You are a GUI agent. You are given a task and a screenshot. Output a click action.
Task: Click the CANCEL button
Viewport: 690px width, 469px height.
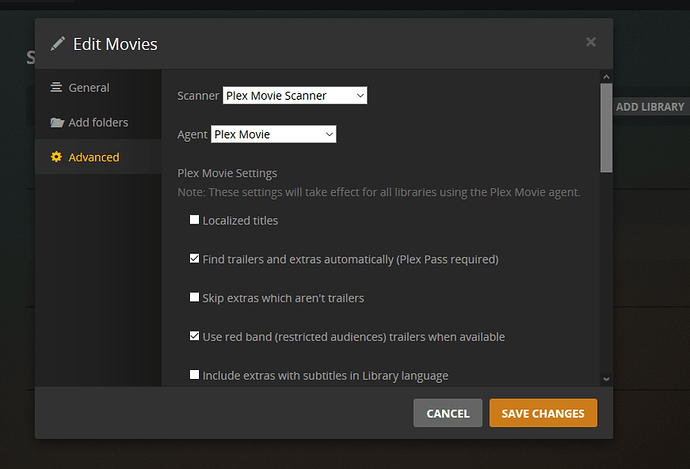pos(448,413)
